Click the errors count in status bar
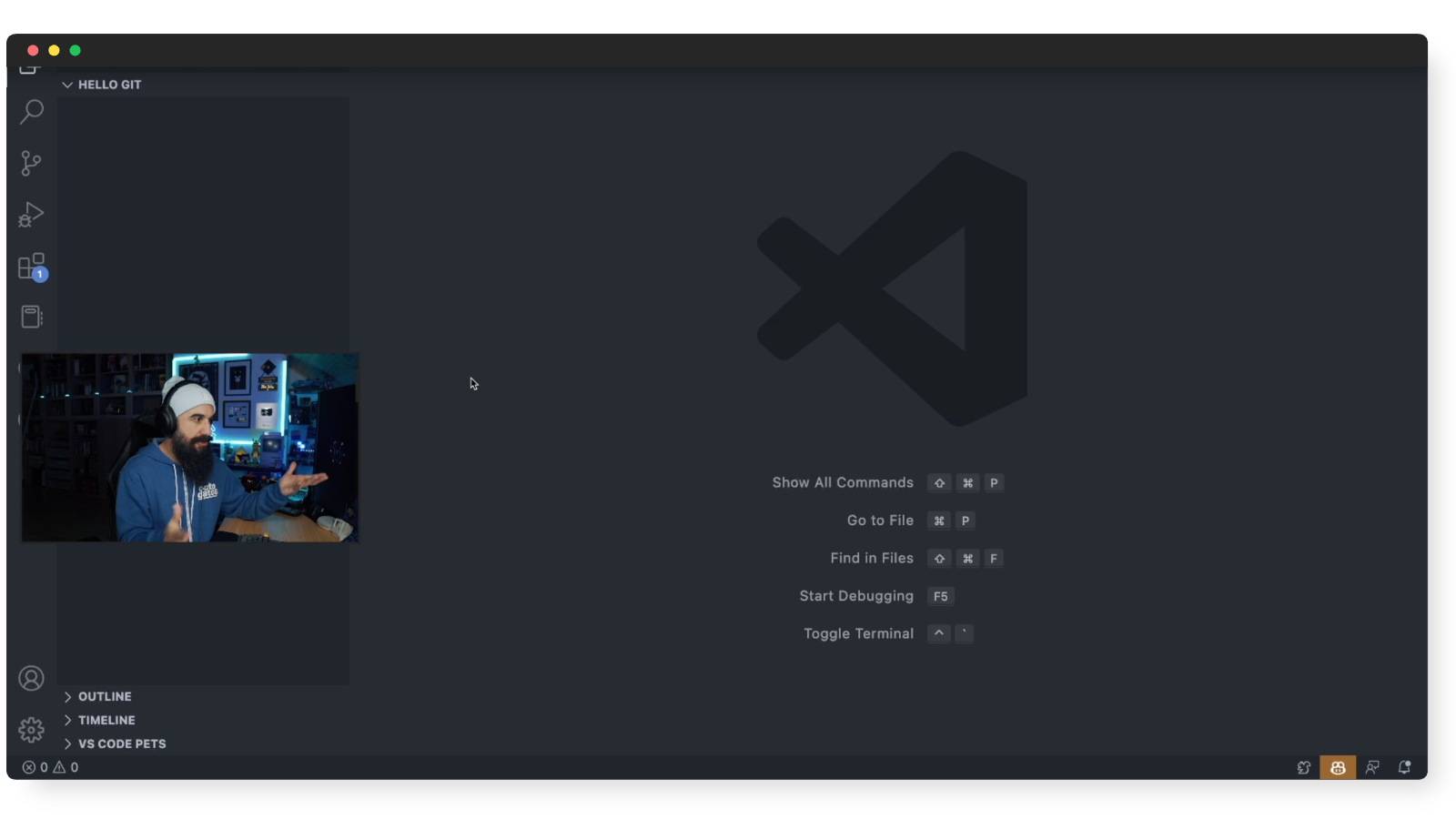 pos(35,767)
